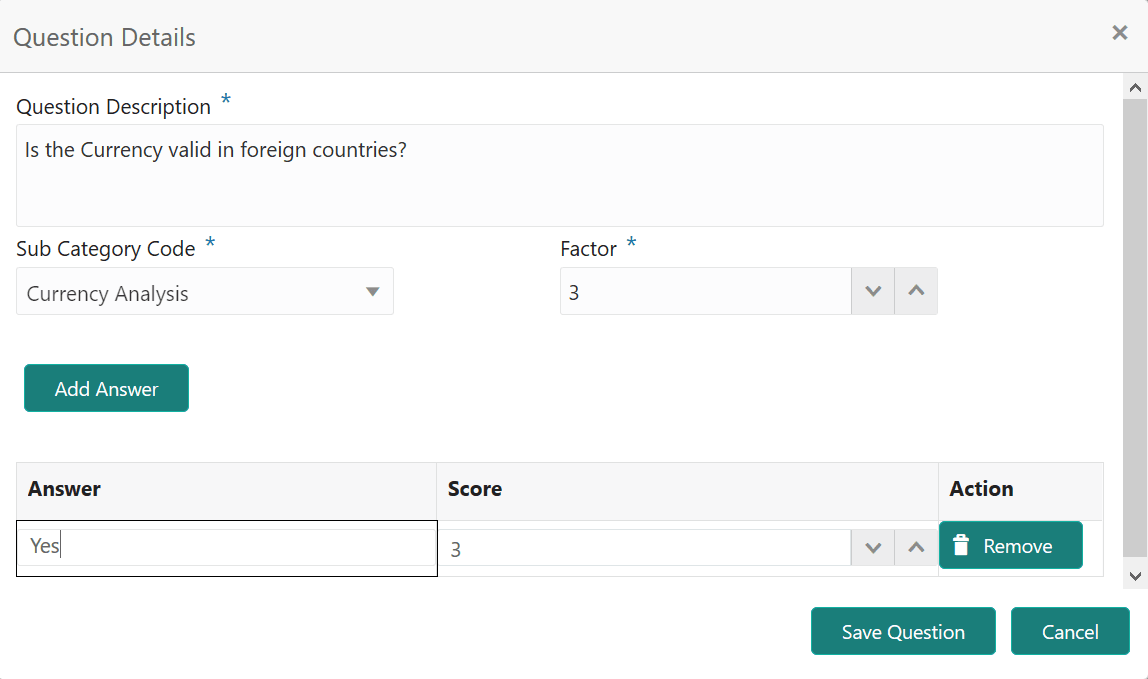
Task: Click the Score column header
Action: click(x=687, y=489)
